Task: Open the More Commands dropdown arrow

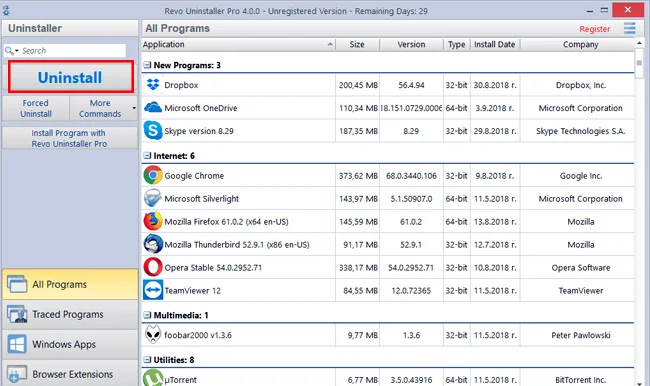Action: coord(134,108)
